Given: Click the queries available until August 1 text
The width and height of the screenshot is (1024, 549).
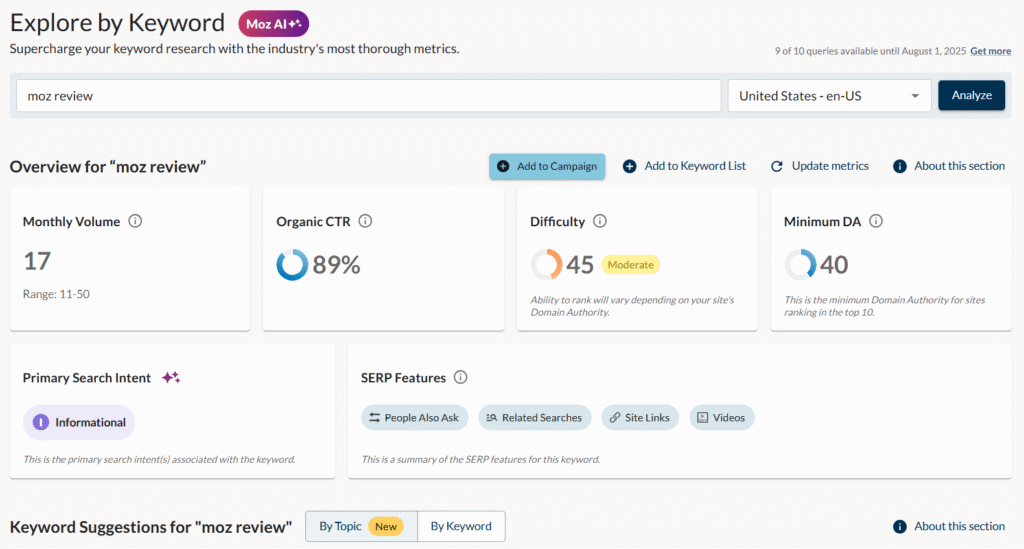Looking at the screenshot, I should pos(870,51).
